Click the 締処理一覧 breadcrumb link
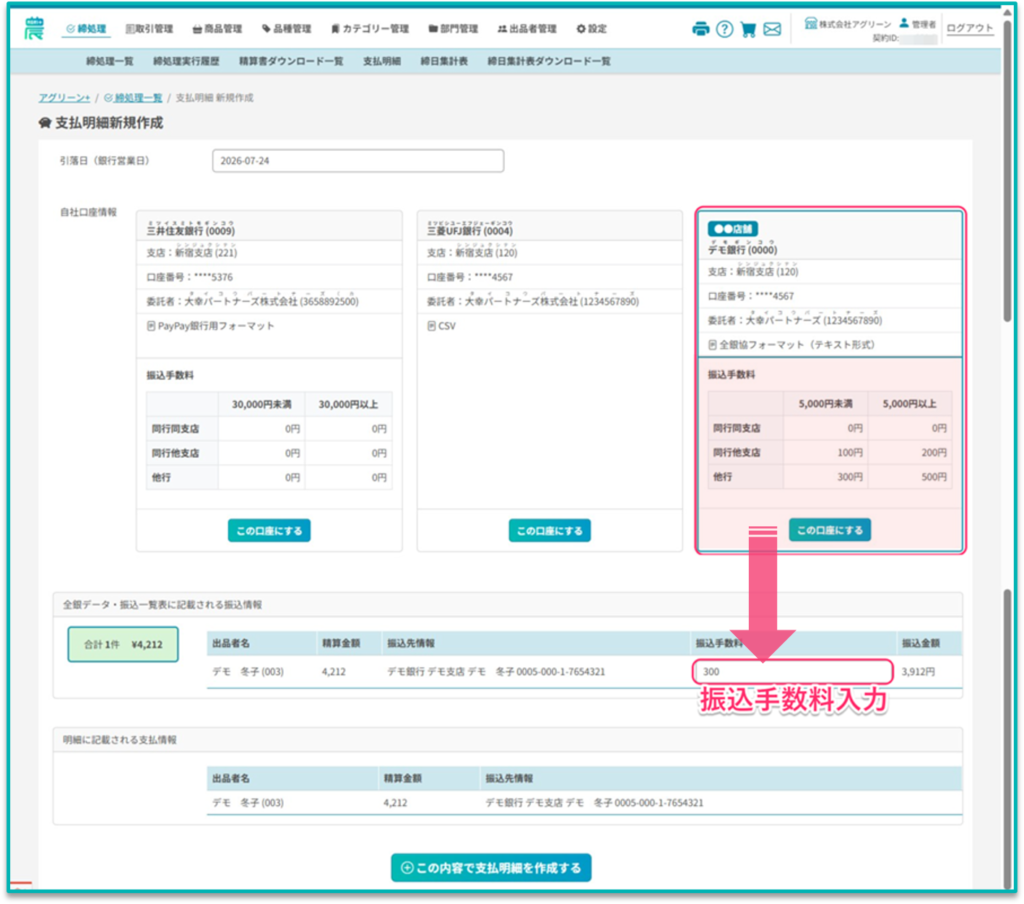 [x=133, y=97]
